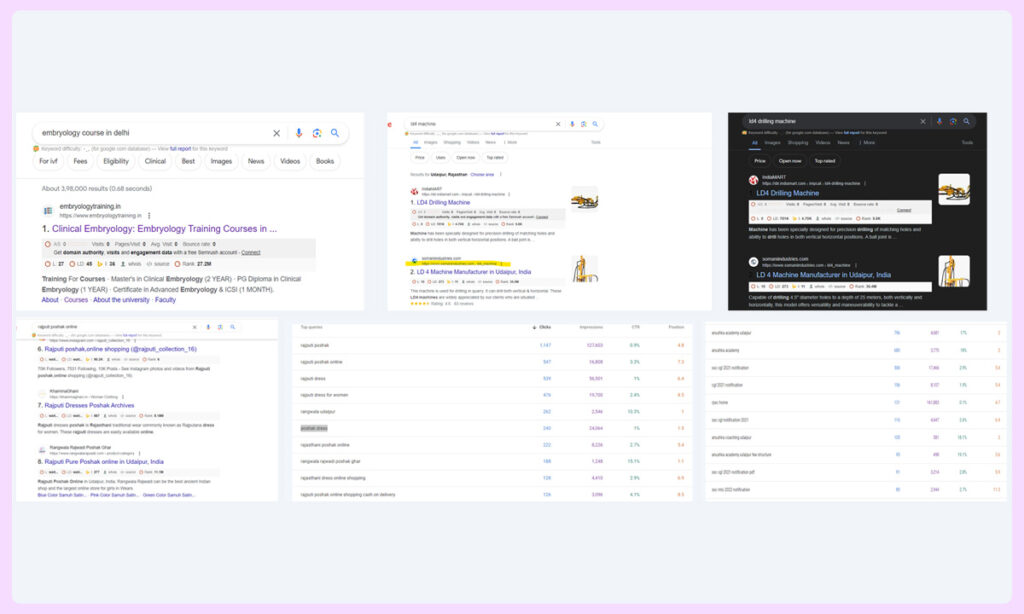This screenshot has width=1024, height=614.
Task: Click the magnifier icon in 'ld4 machine' light search bar
Action: click(x=595, y=124)
